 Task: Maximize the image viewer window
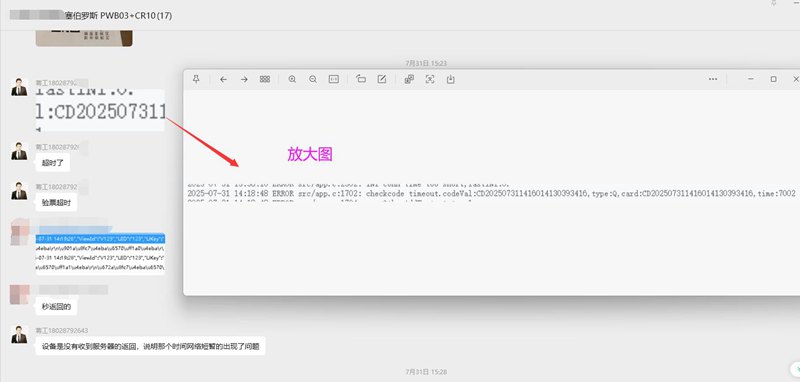tap(773, 79)
